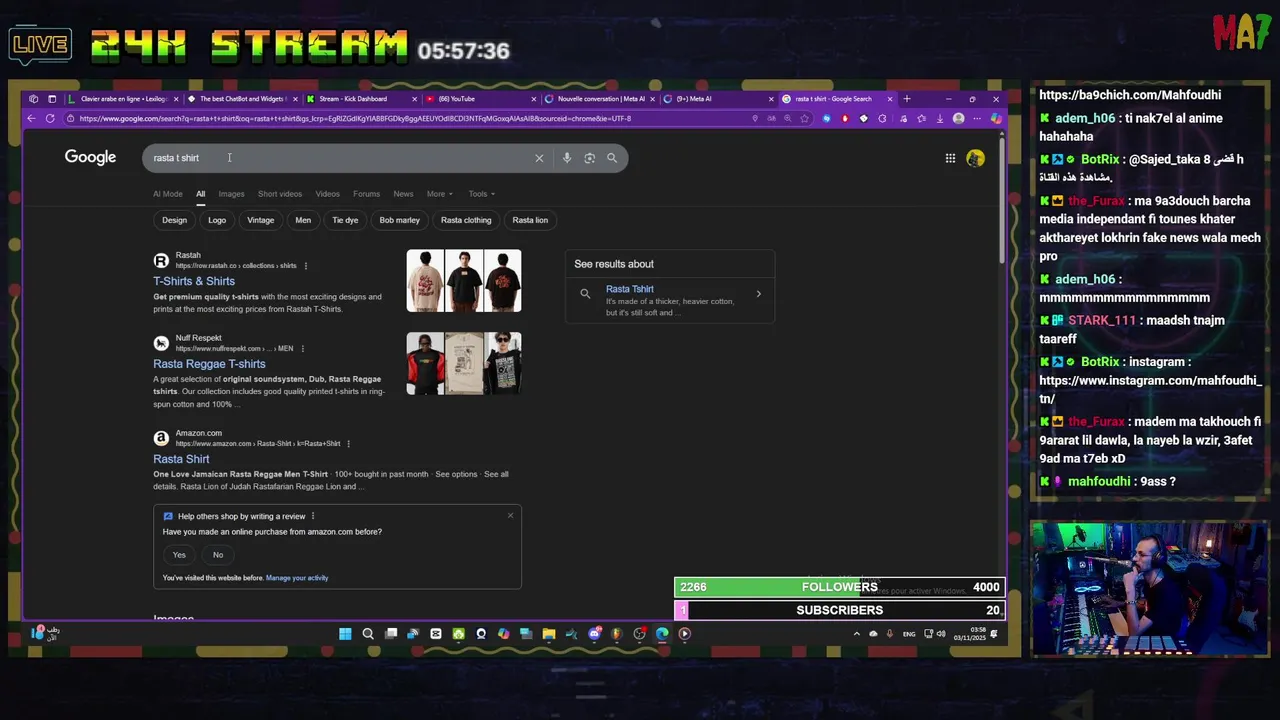Open the Rastah shirt thumbnails image
The height and width of the screenshot is (720, 1280).
(464, 281)
